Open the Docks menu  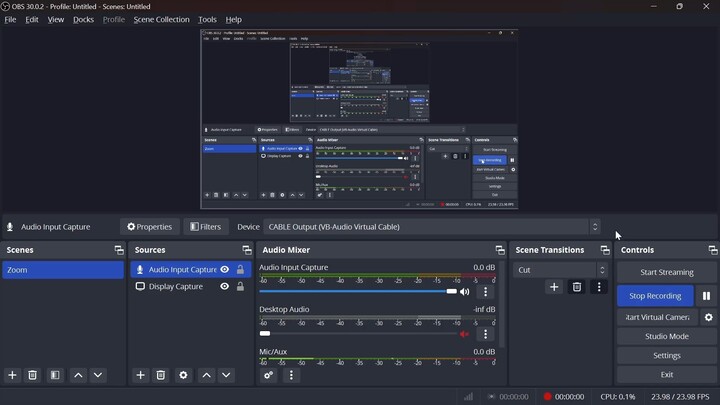(x=83, y=19)
